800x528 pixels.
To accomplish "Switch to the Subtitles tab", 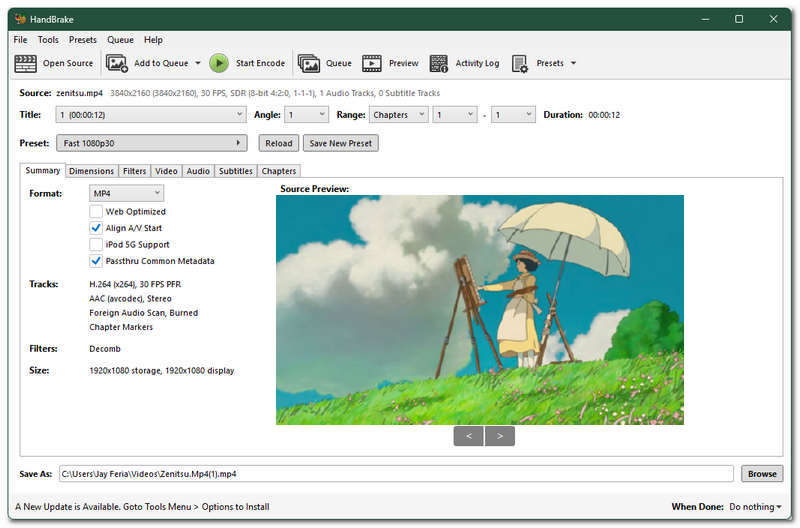I will tap(236, 171).
